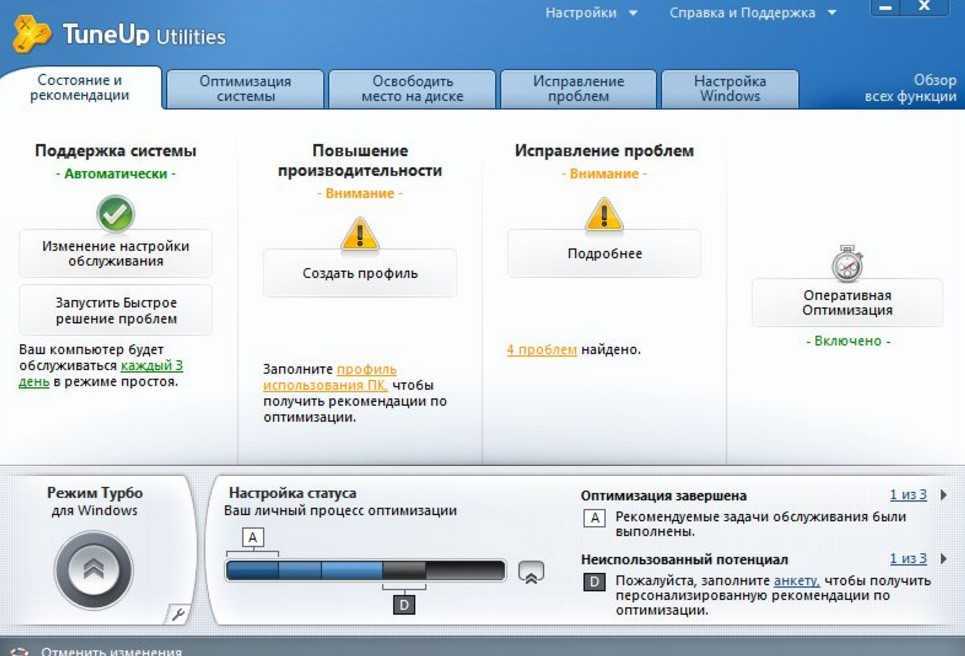Open the 4 проблем link

[x=542, y=350]
